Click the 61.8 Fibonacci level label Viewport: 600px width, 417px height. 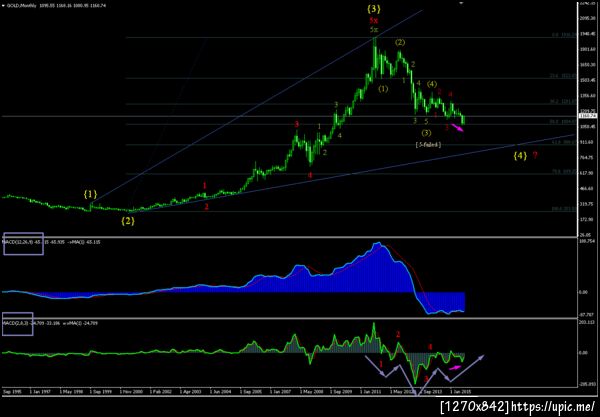tap(563, 142)
